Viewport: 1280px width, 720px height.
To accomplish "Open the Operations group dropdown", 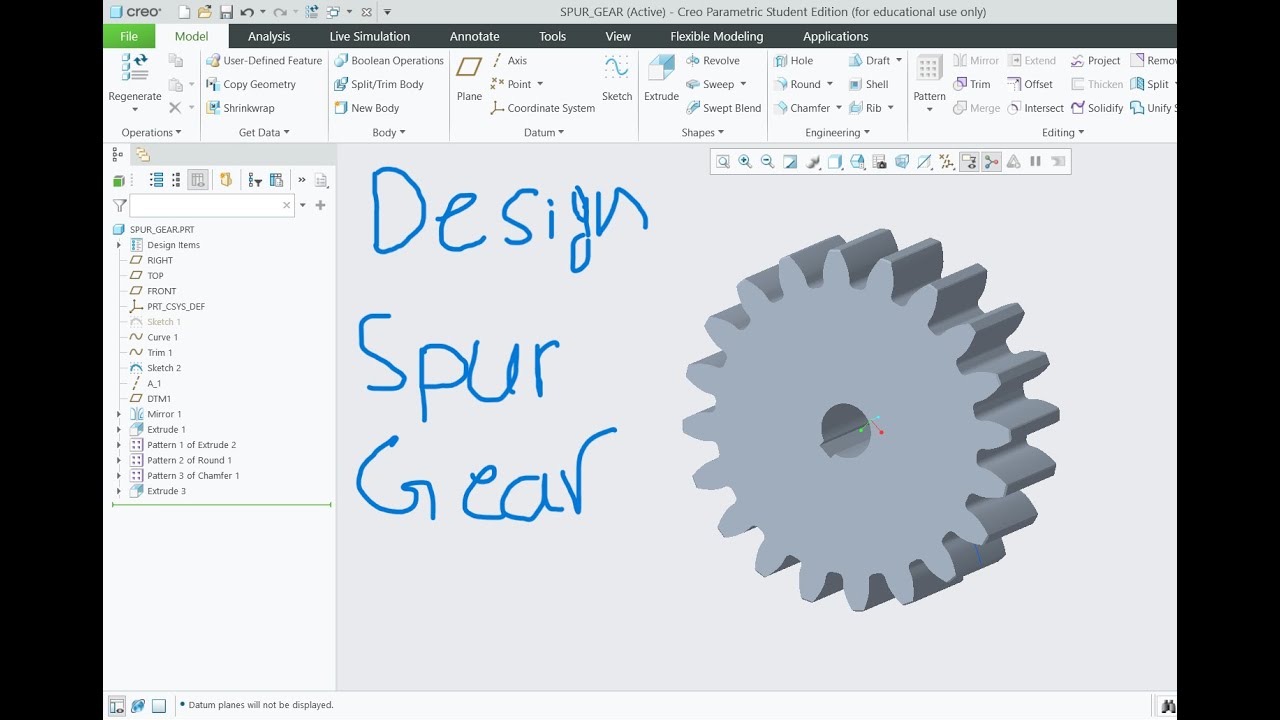I will pos(152,132).
